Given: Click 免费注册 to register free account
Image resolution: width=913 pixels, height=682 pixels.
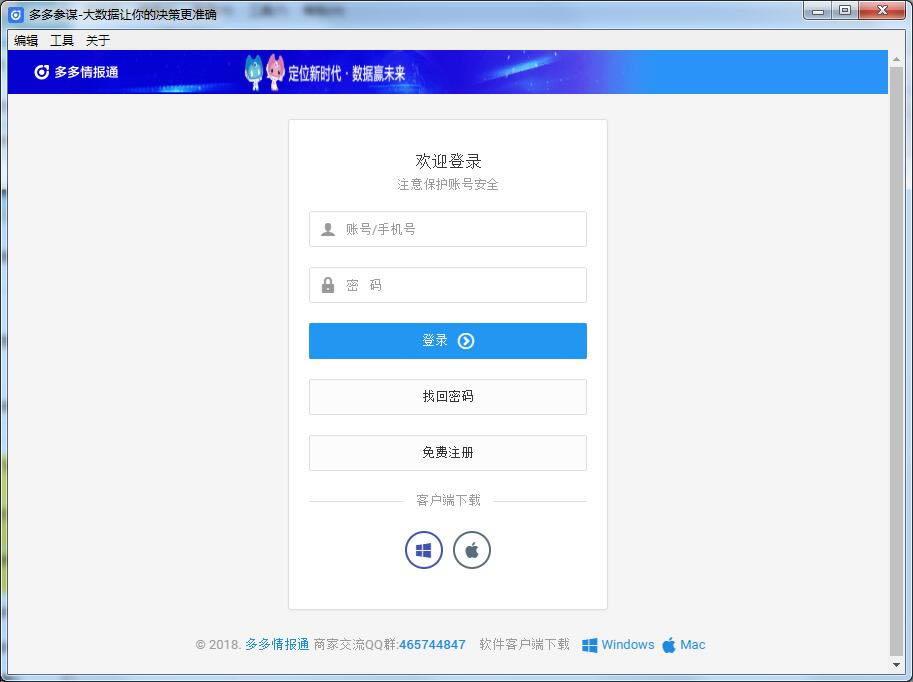Looking at the screenshot, I should [x=447, y=452].
